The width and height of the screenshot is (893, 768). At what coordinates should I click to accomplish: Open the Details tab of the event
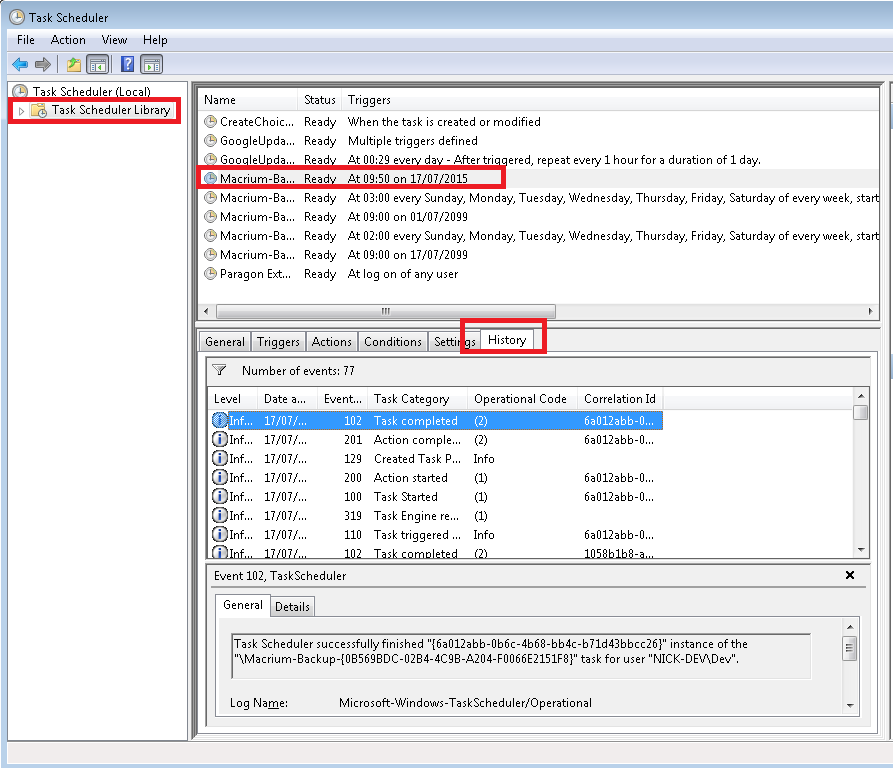point(292,607)
